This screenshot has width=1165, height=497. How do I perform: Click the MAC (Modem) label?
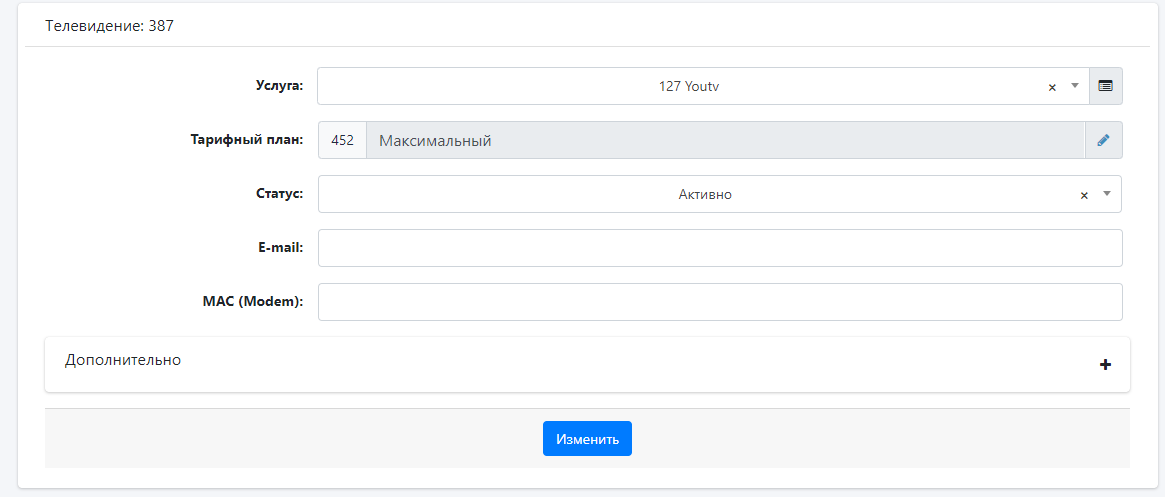(x=253, y=302)
